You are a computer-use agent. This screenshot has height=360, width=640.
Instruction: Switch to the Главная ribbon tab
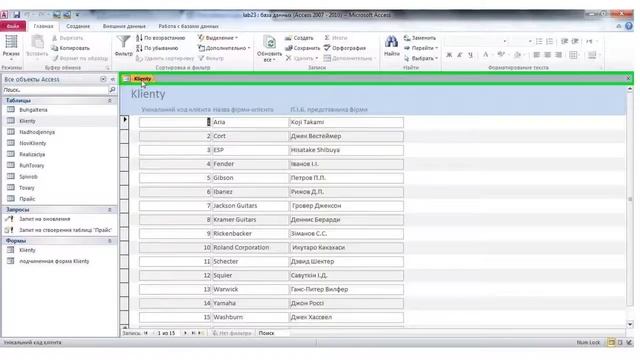(x=43, y=26)
